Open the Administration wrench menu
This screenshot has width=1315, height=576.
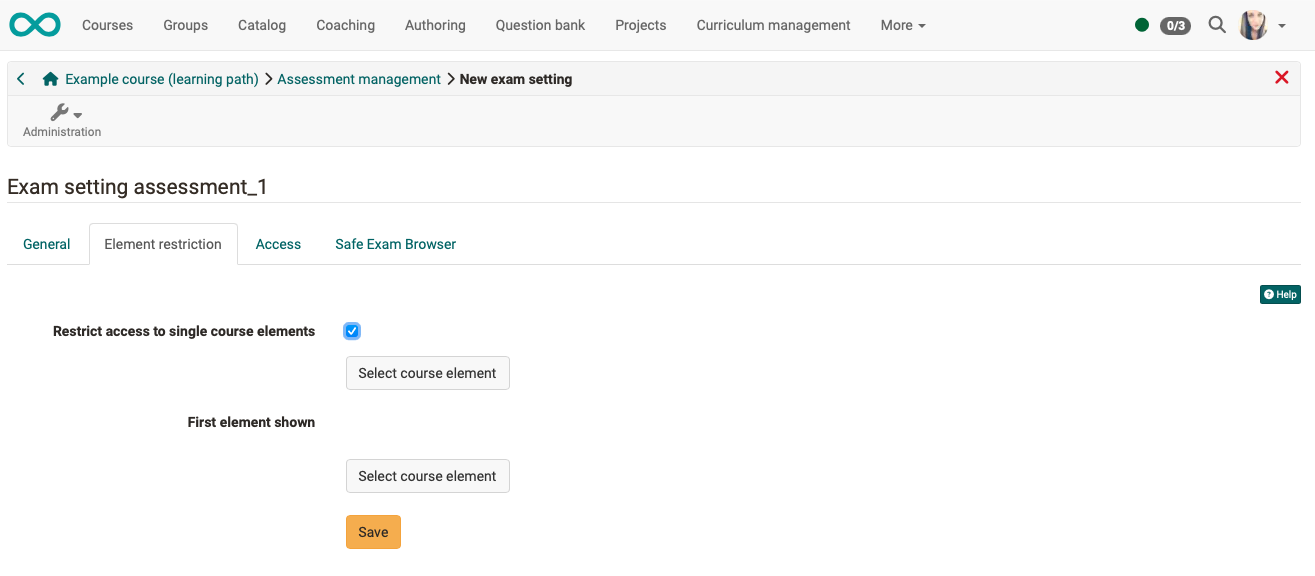[59, 112]
